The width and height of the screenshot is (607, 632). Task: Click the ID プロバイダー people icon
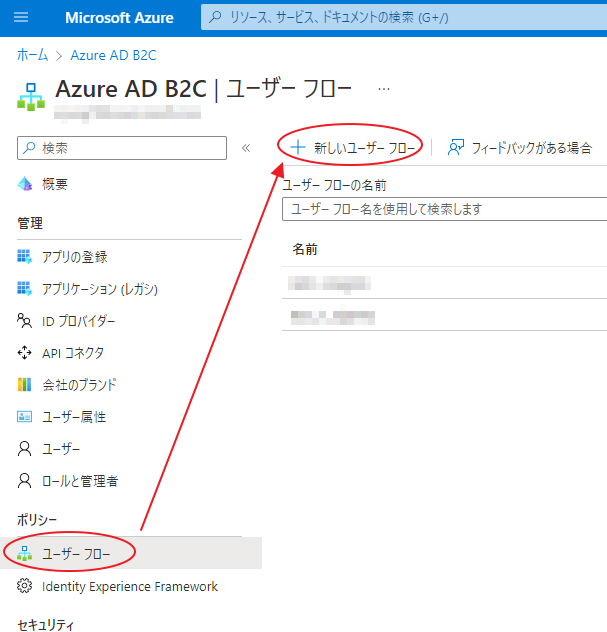(x=25, y=321)
